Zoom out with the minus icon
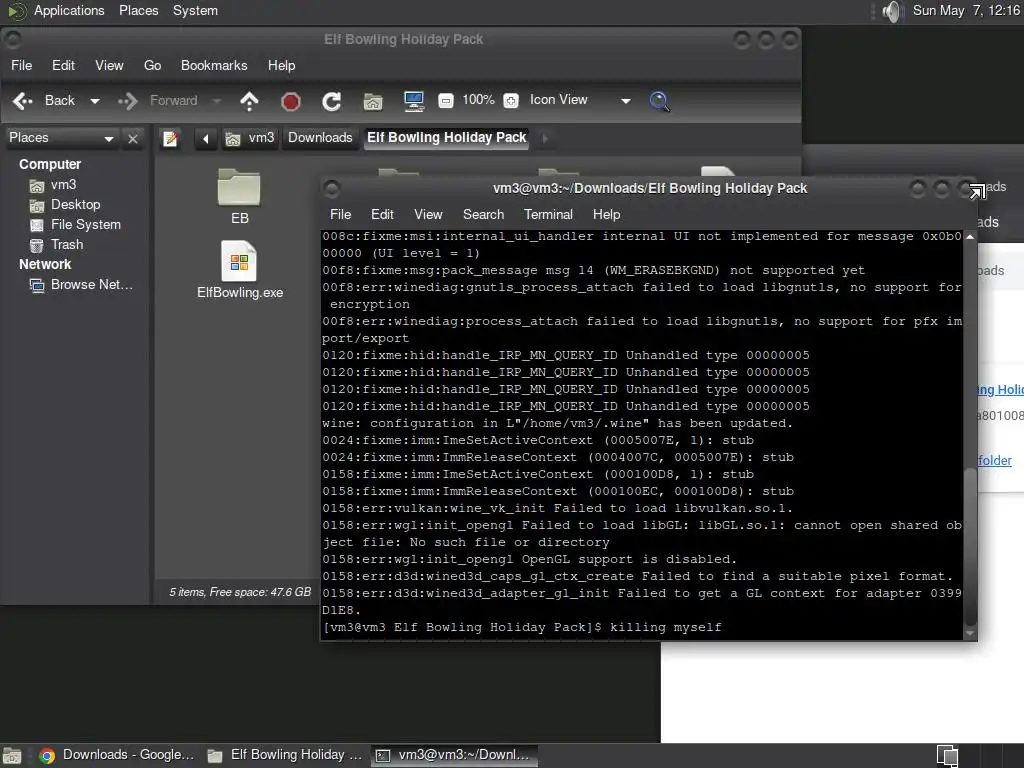 [x=446, y=101]
